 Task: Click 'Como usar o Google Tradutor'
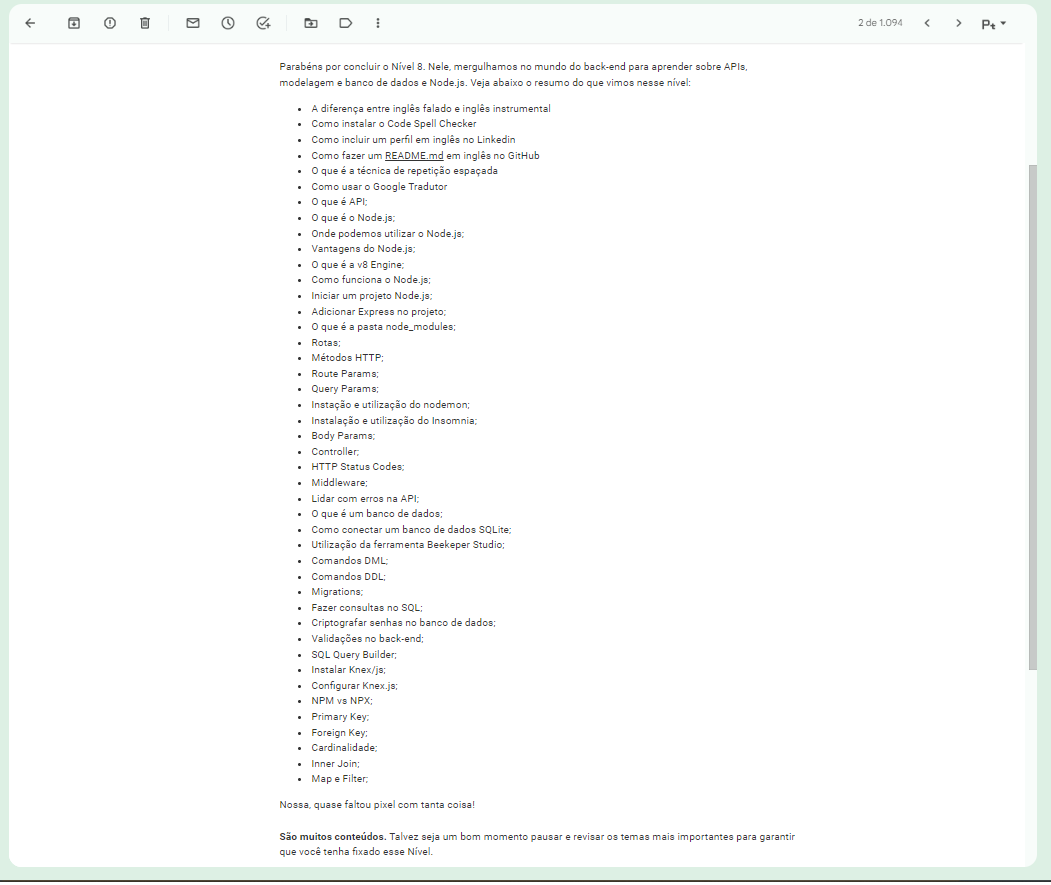click(x=379, y=187)
